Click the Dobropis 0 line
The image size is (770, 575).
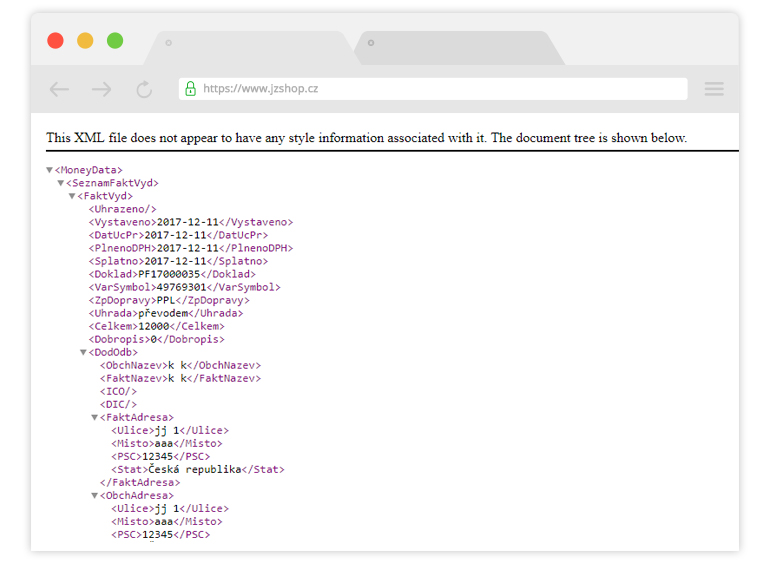[157, 339]
